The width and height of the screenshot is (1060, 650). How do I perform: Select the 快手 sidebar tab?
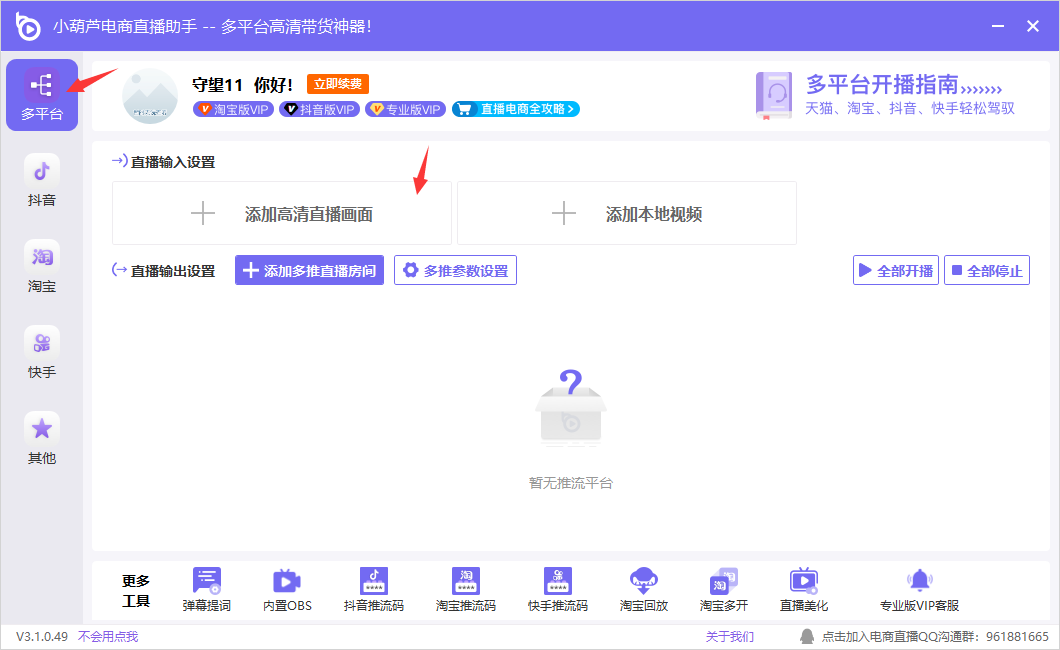point(42,353)
